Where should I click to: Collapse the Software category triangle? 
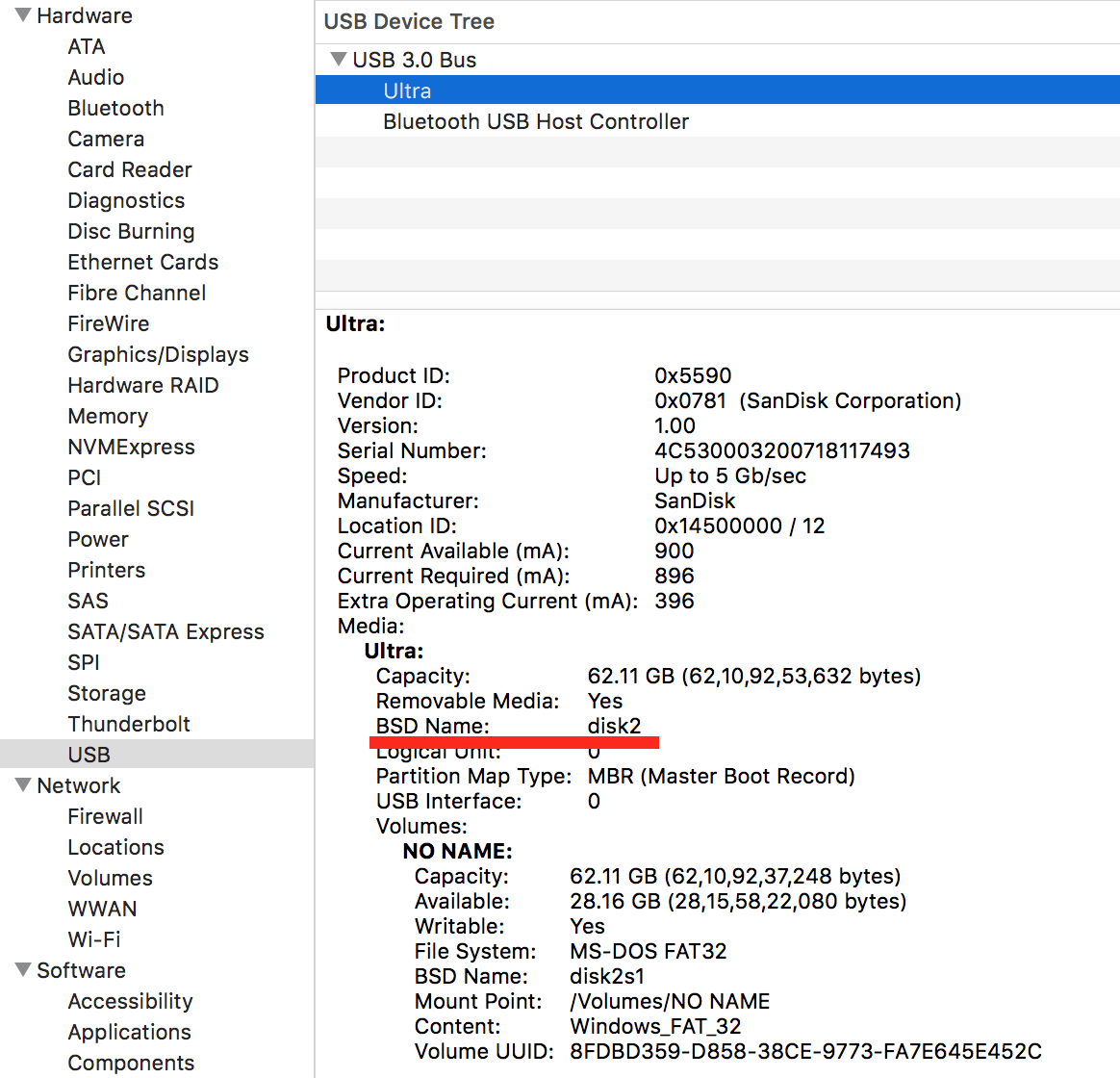(23, 969)
